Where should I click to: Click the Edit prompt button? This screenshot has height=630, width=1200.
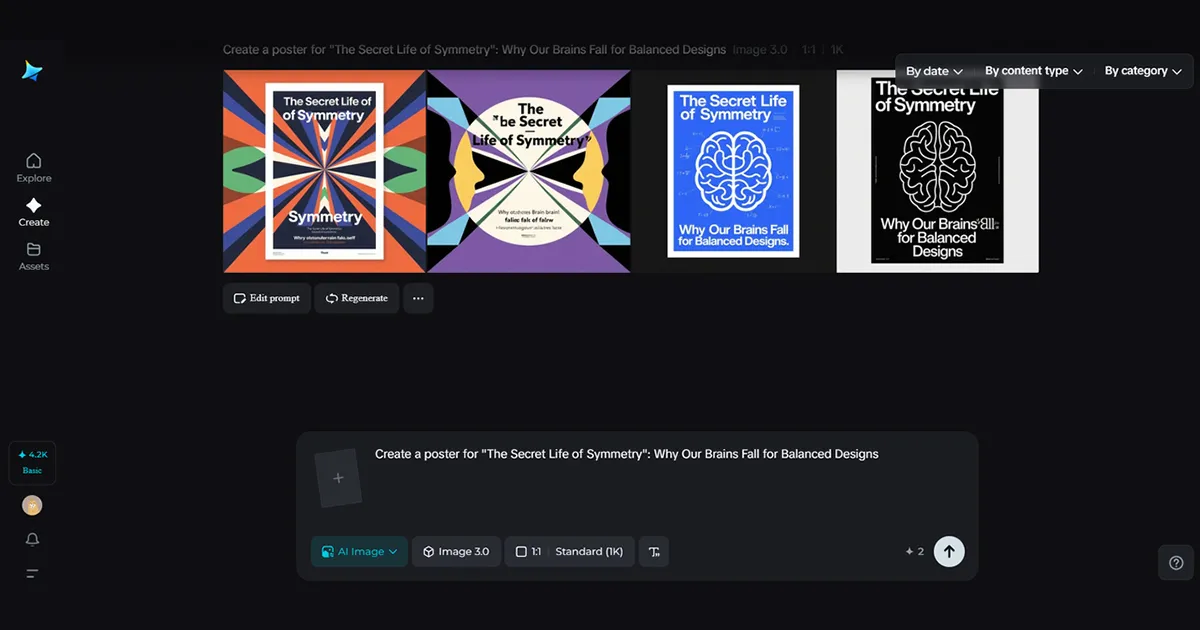pos(267,298)
